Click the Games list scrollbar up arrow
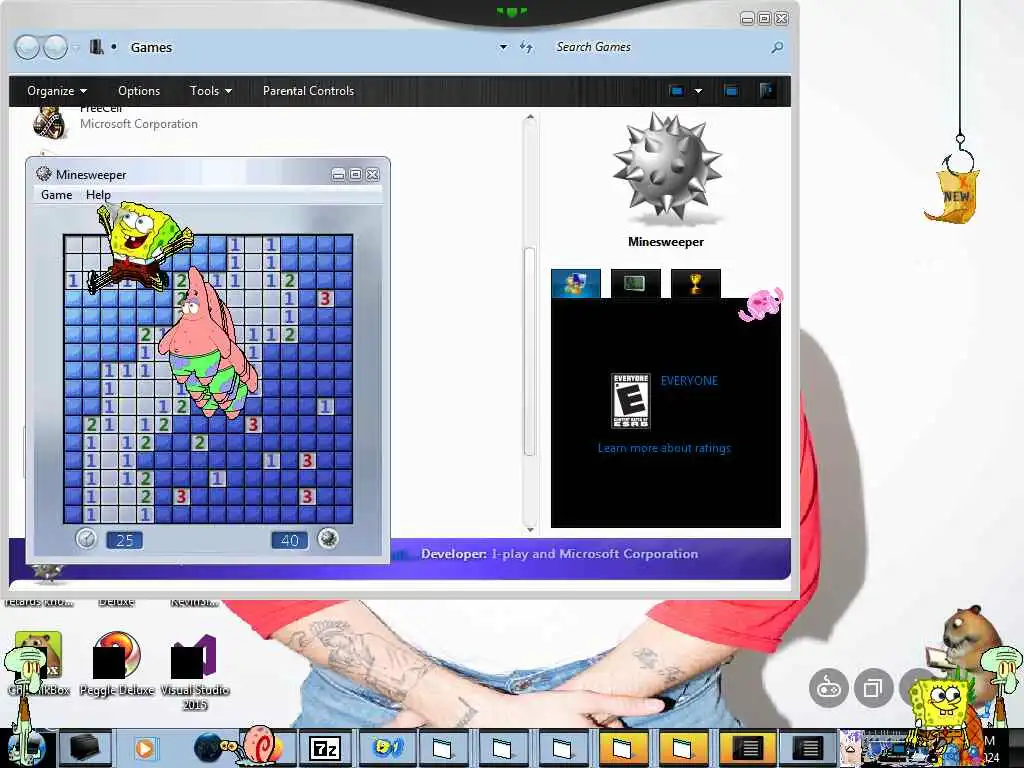The image size is (1024, 768). (x=530, y=118)
